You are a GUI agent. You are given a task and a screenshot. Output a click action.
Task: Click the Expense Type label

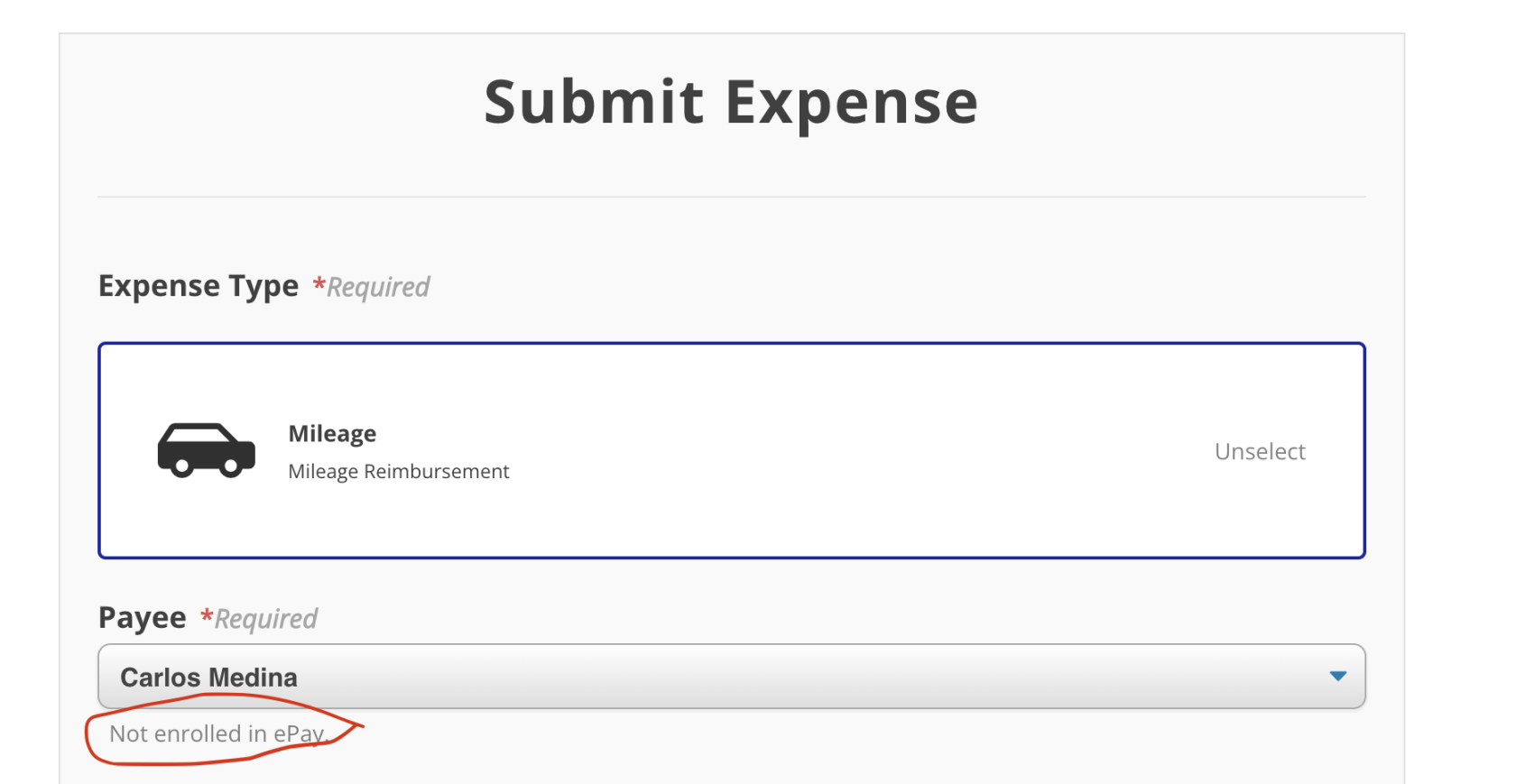[198, 286]
